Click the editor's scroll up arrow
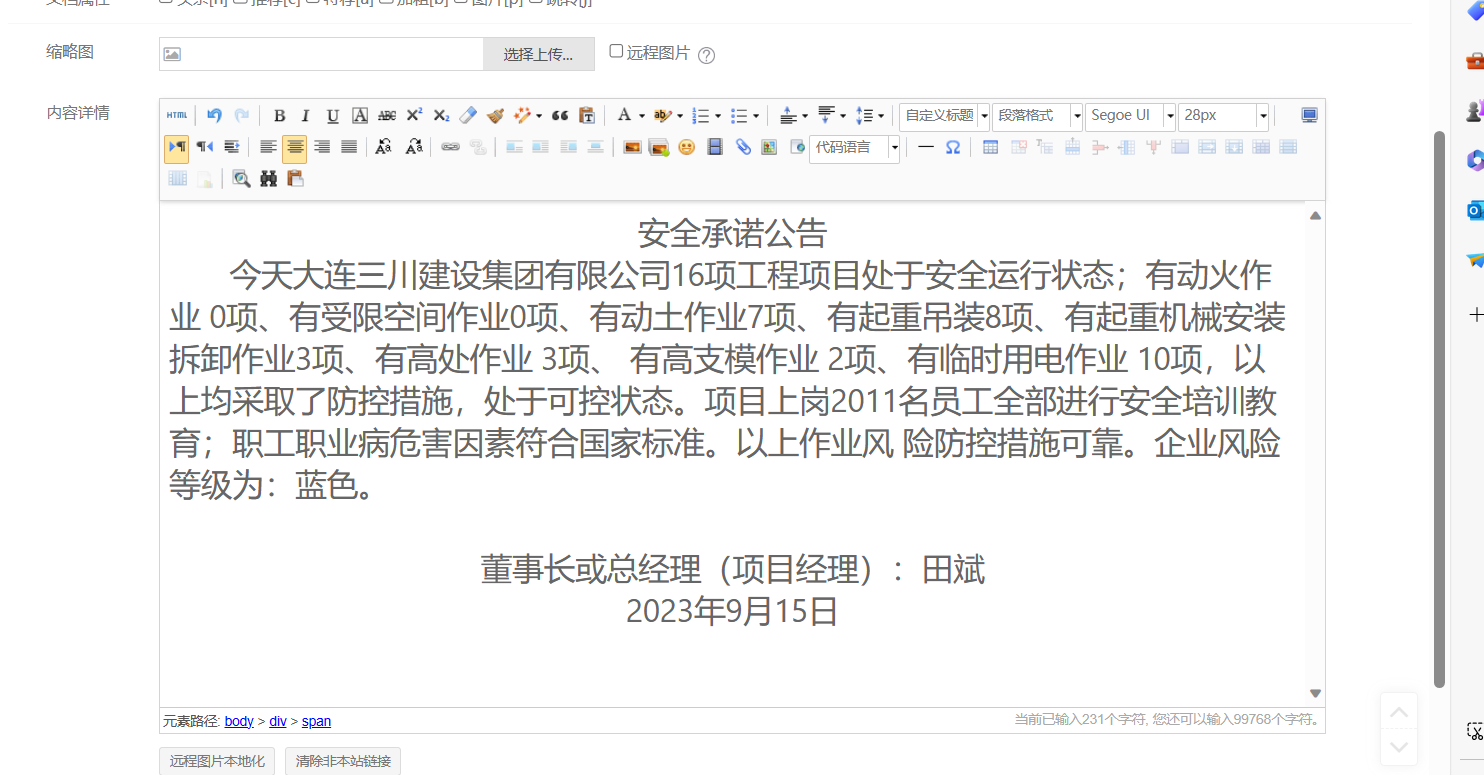This screenshot has height=775, width=1484. pos(1315,215)
